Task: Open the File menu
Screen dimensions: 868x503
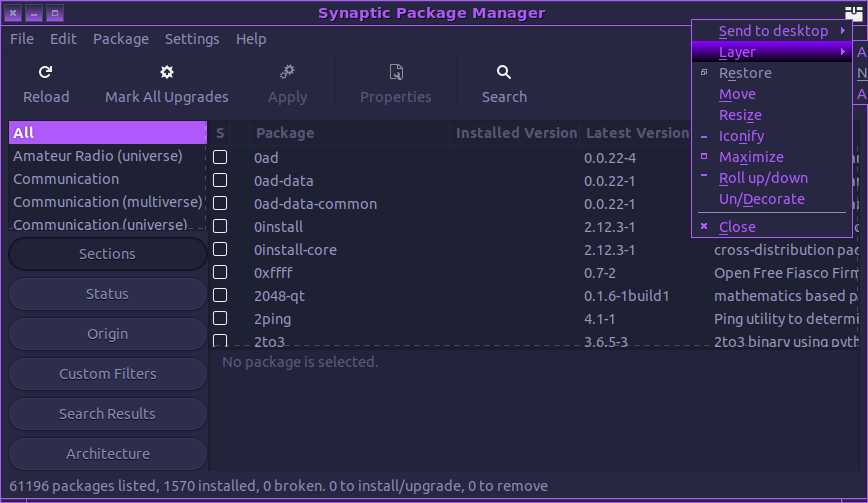Action: 22,39
